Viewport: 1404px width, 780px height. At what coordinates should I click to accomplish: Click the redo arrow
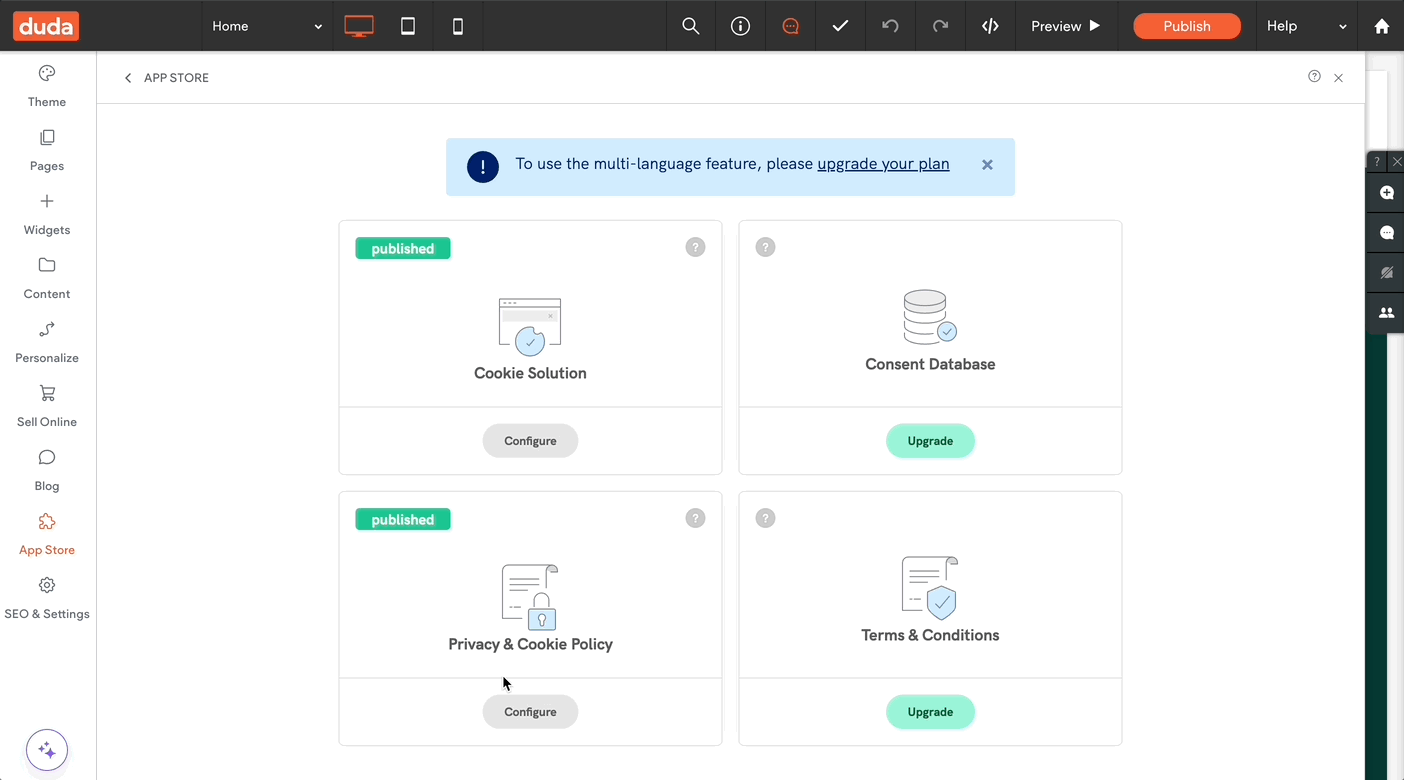click(940, 26)
